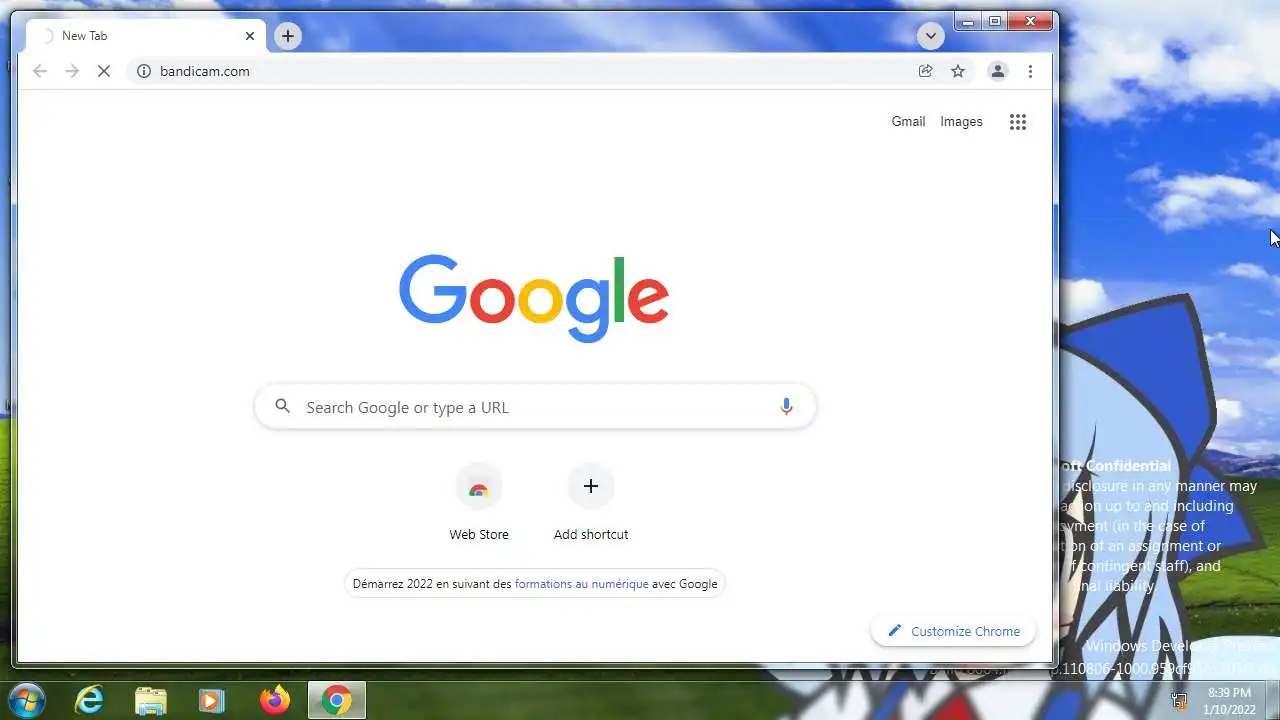Viewport: 1280px width, 720px height.
Task: Go forward using the forward arrow
Action: (x=72, y=71)
